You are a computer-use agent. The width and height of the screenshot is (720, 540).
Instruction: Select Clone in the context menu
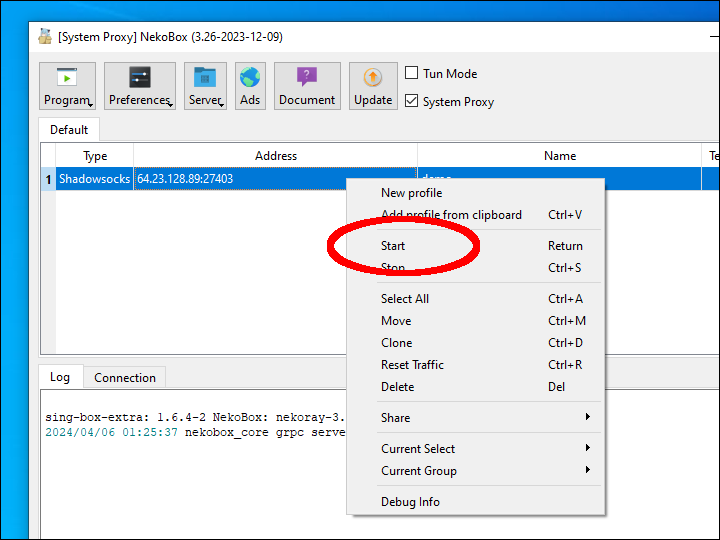pyautogui.click(x=396, y=343)
